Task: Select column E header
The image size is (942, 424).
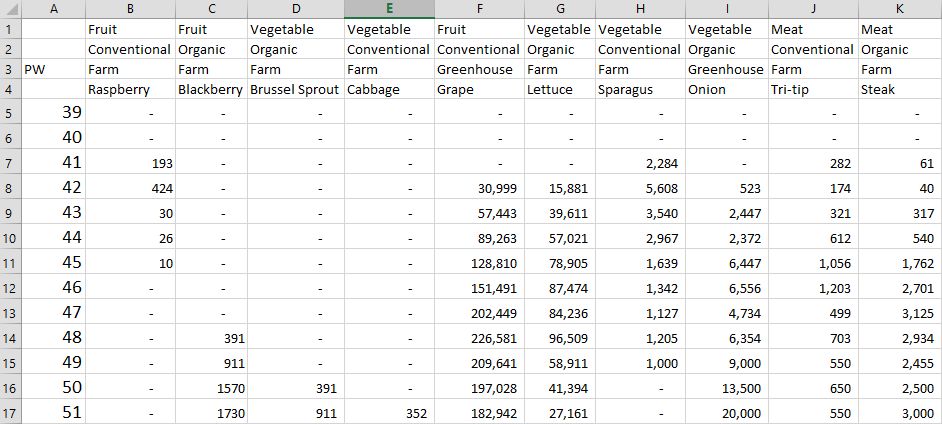Action: click(x=389, y=9)
